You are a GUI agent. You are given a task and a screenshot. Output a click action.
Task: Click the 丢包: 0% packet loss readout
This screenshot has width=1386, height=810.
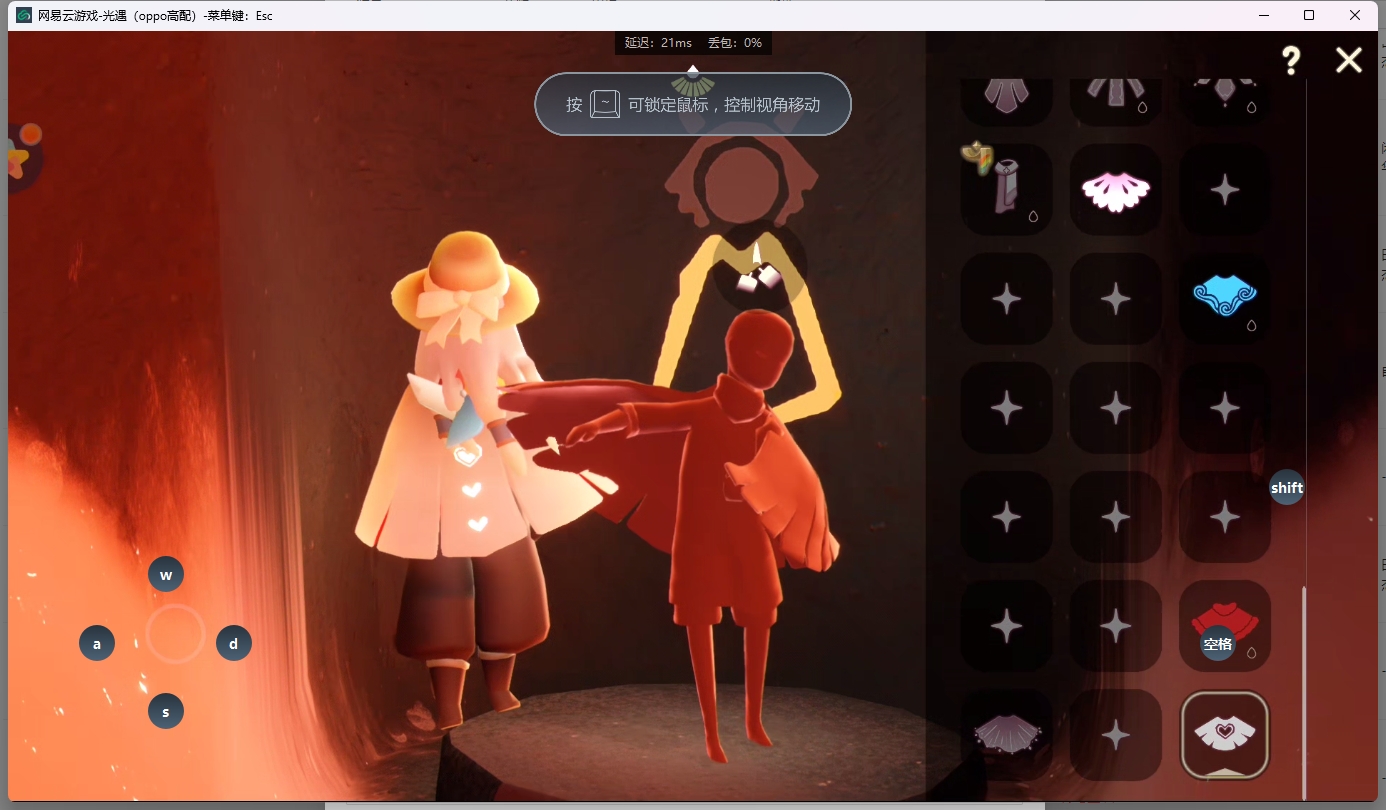click(x=735, y=43)
